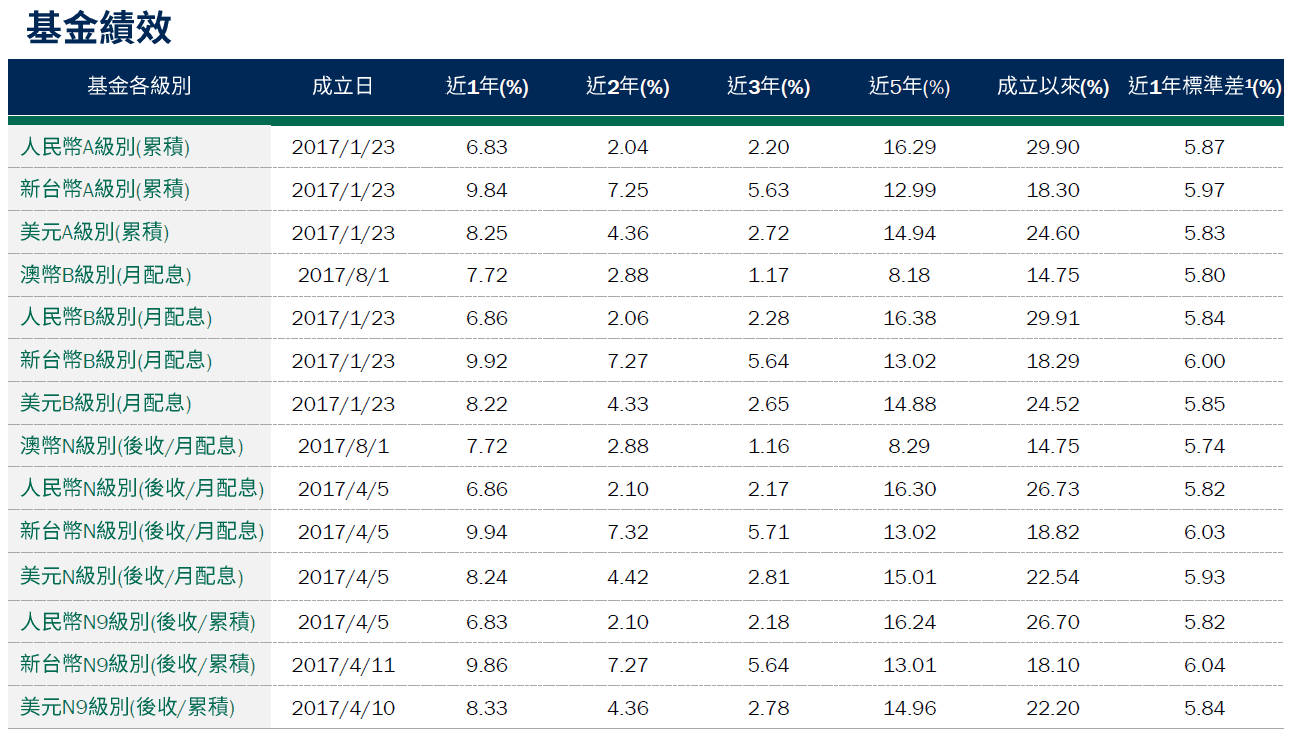The image size is (1290, 735).
Task: Click the 近1年(%) column header
Action: [487, 87]
